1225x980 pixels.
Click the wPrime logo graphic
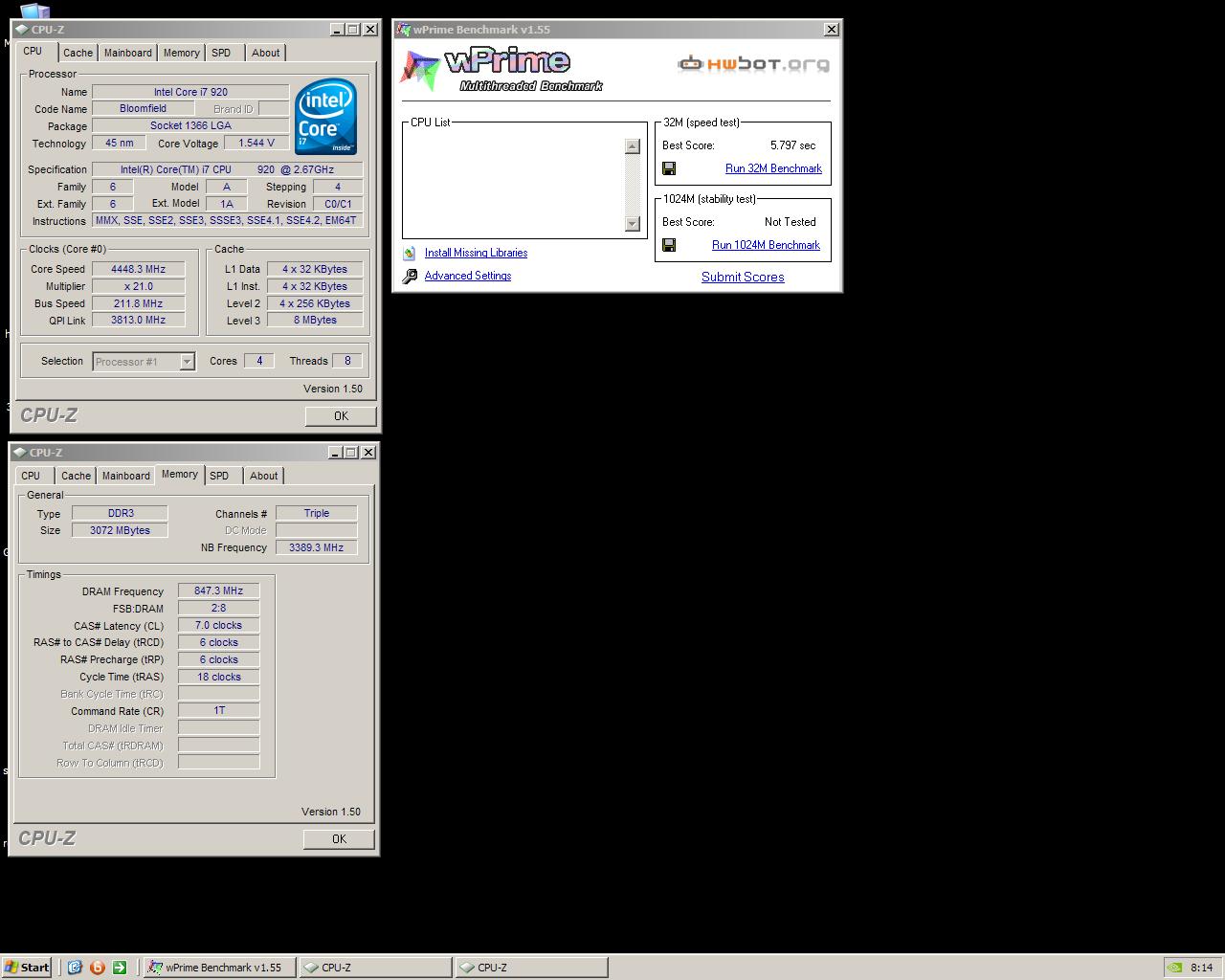pos(502,69)
